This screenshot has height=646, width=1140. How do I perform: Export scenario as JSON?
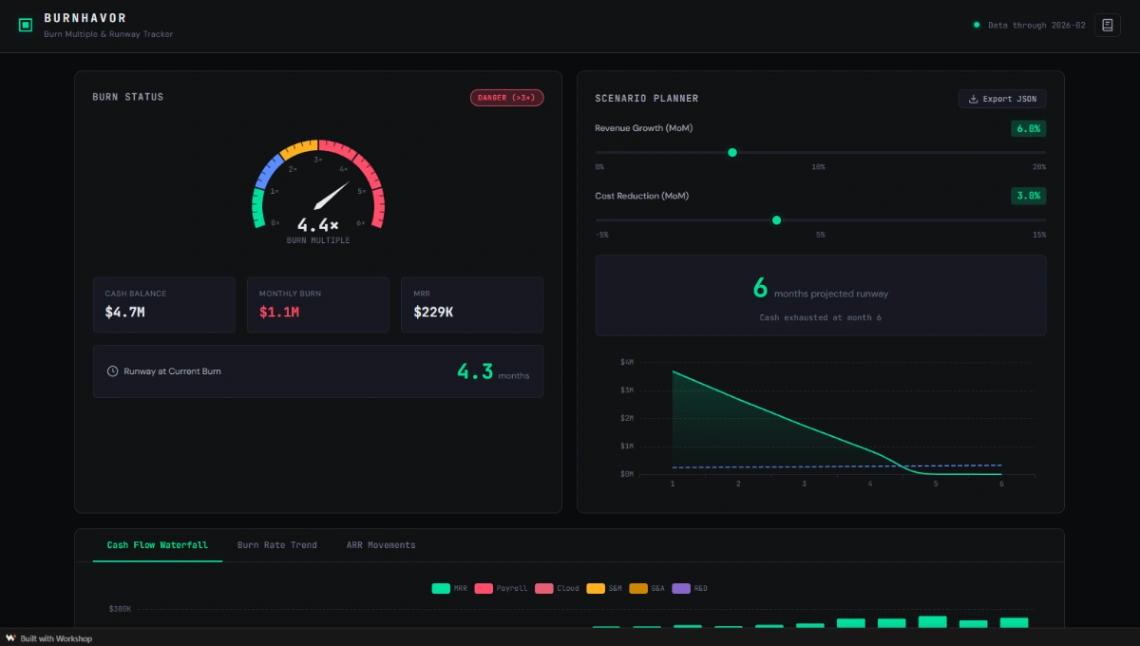[x=1002, y=99]
